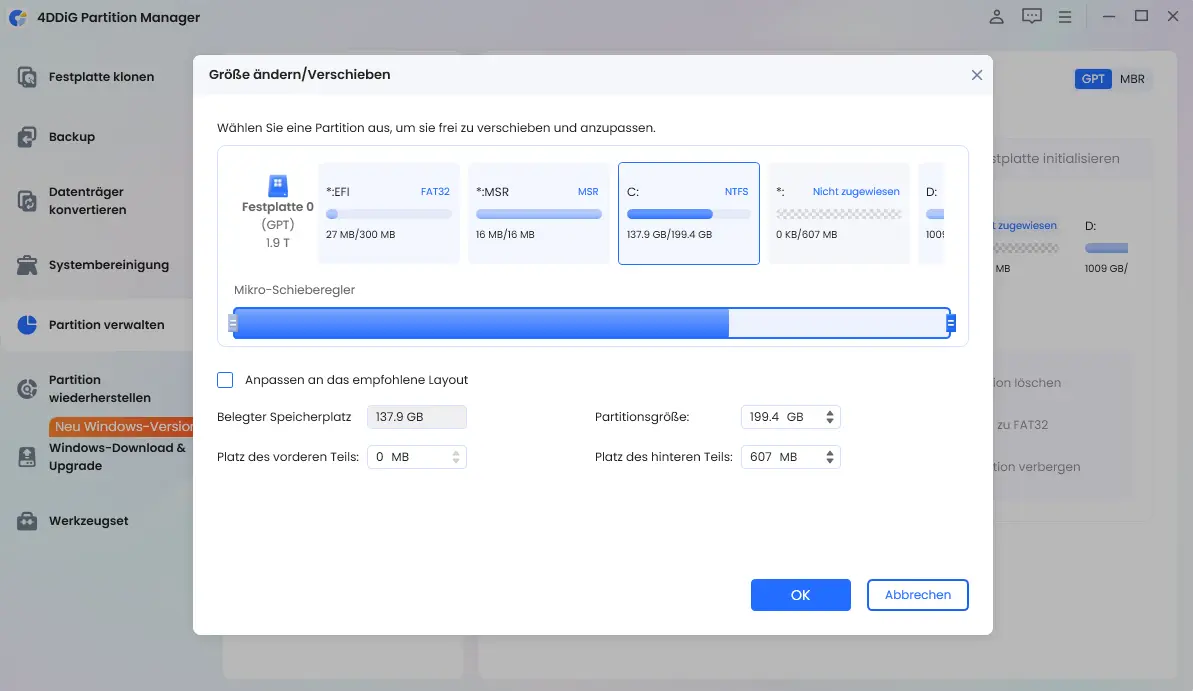Open Datenträger konvertieren menu entry
Viewport: 1193px width, 691px height.
(x=87, y=201)
